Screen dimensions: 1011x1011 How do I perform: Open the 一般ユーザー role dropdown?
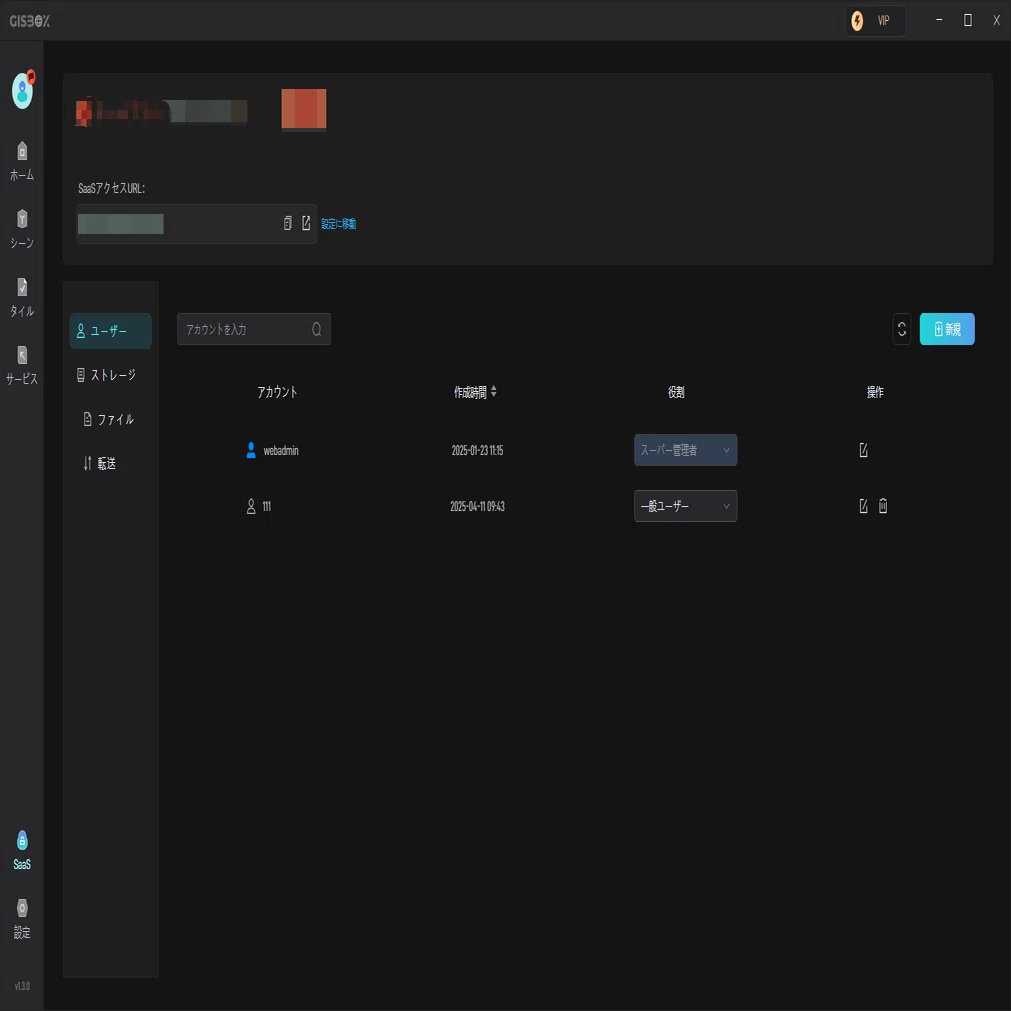click(x=685, y=506)
